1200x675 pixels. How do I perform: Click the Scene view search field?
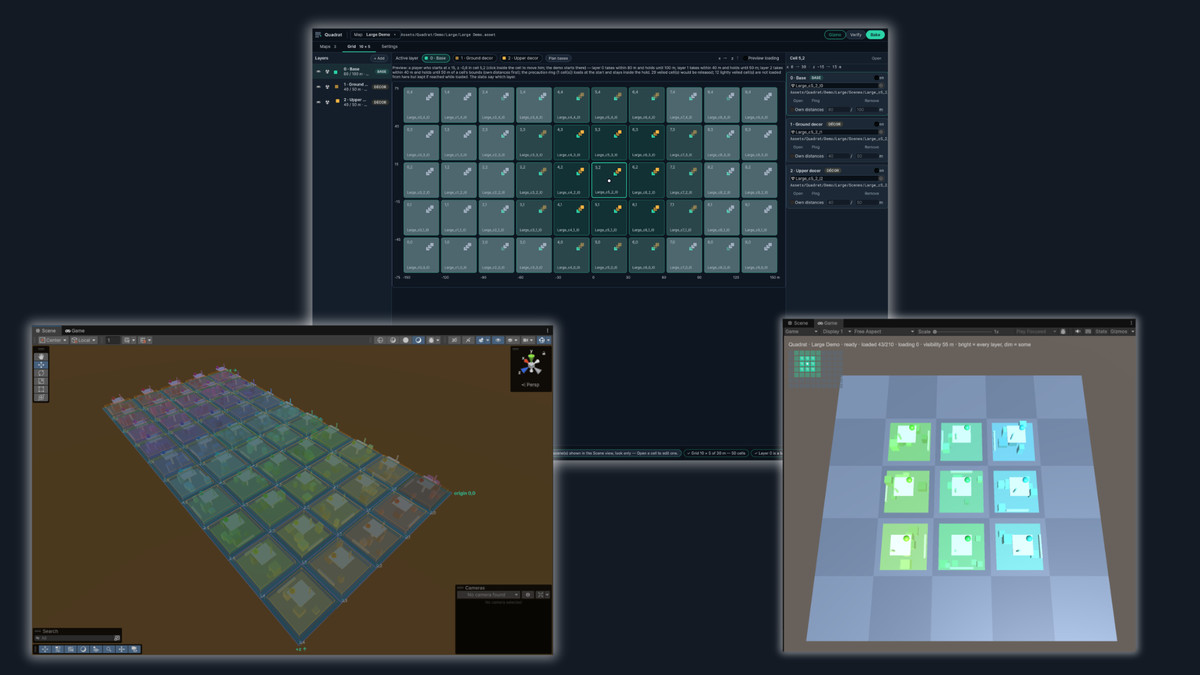click(x=78, y=637)
